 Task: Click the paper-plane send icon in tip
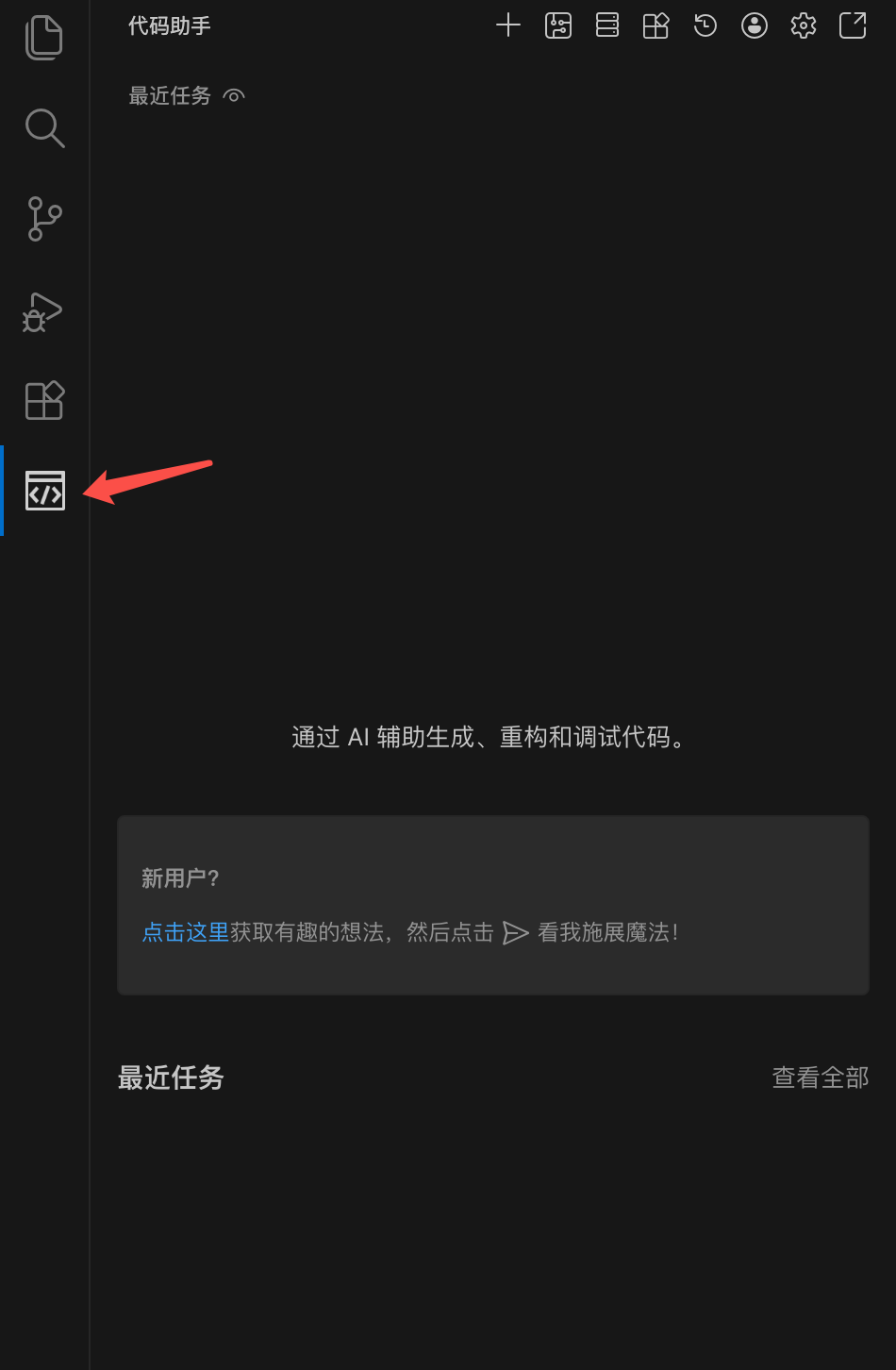(x=516, y=933)
